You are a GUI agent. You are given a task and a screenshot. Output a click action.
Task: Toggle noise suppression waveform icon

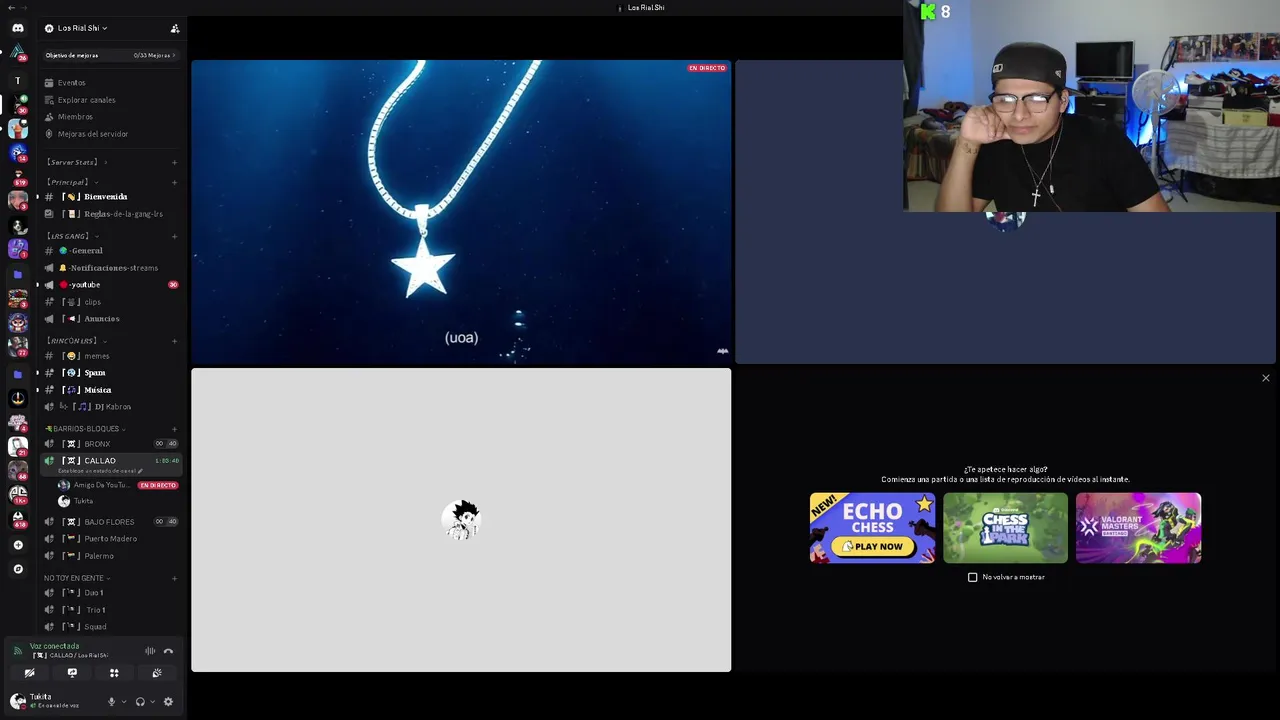150,651
